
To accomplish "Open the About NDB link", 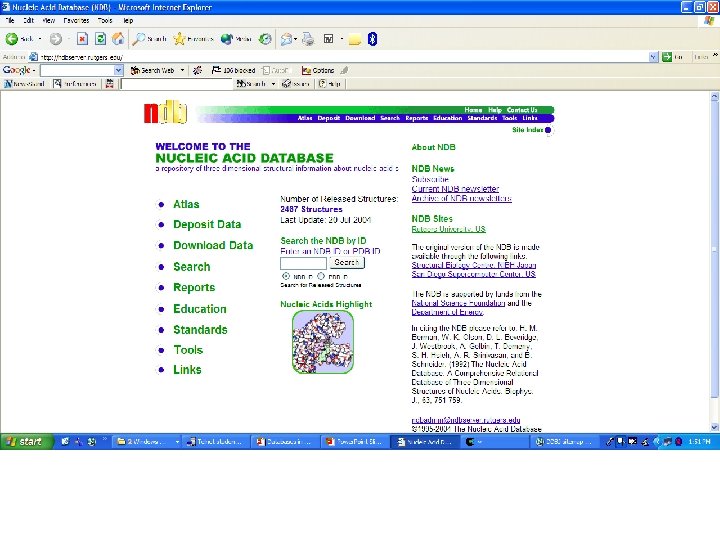I will tap(433, 147).
